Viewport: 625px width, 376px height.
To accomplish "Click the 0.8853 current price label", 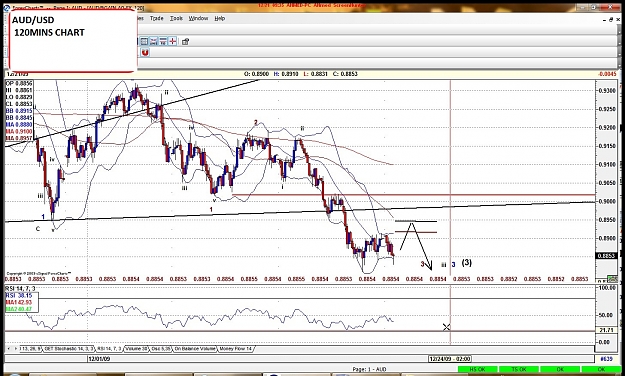I will 606,256.
